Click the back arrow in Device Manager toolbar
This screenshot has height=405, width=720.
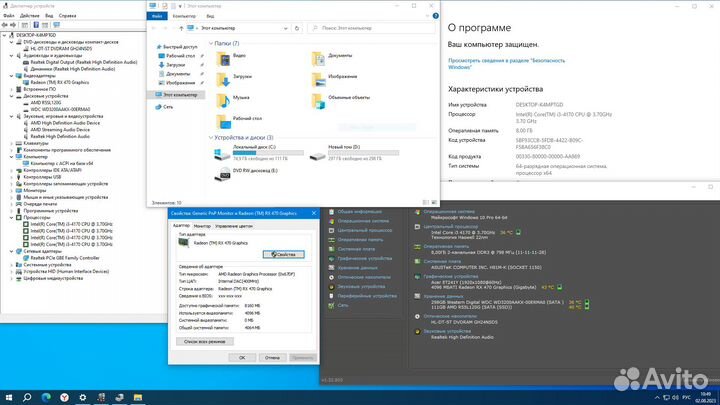(5, 25)
